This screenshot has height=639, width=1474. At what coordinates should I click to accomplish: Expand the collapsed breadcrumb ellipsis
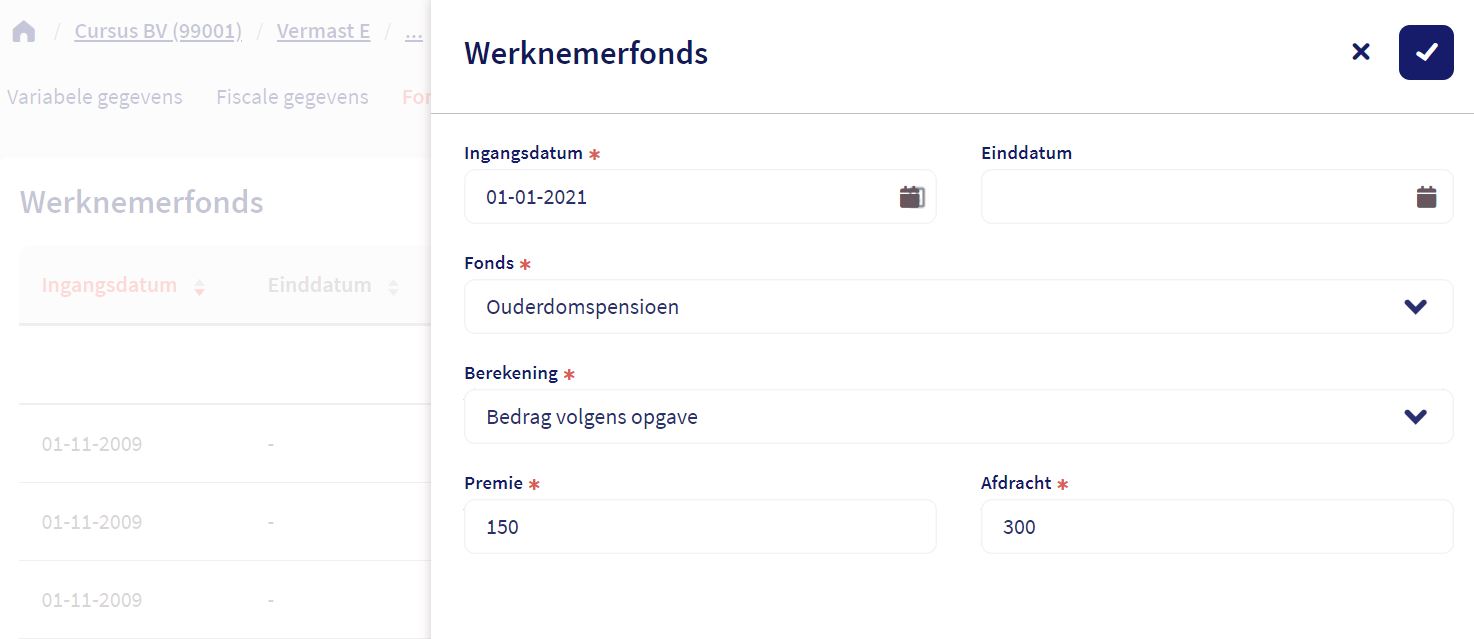tap(413, 32)
